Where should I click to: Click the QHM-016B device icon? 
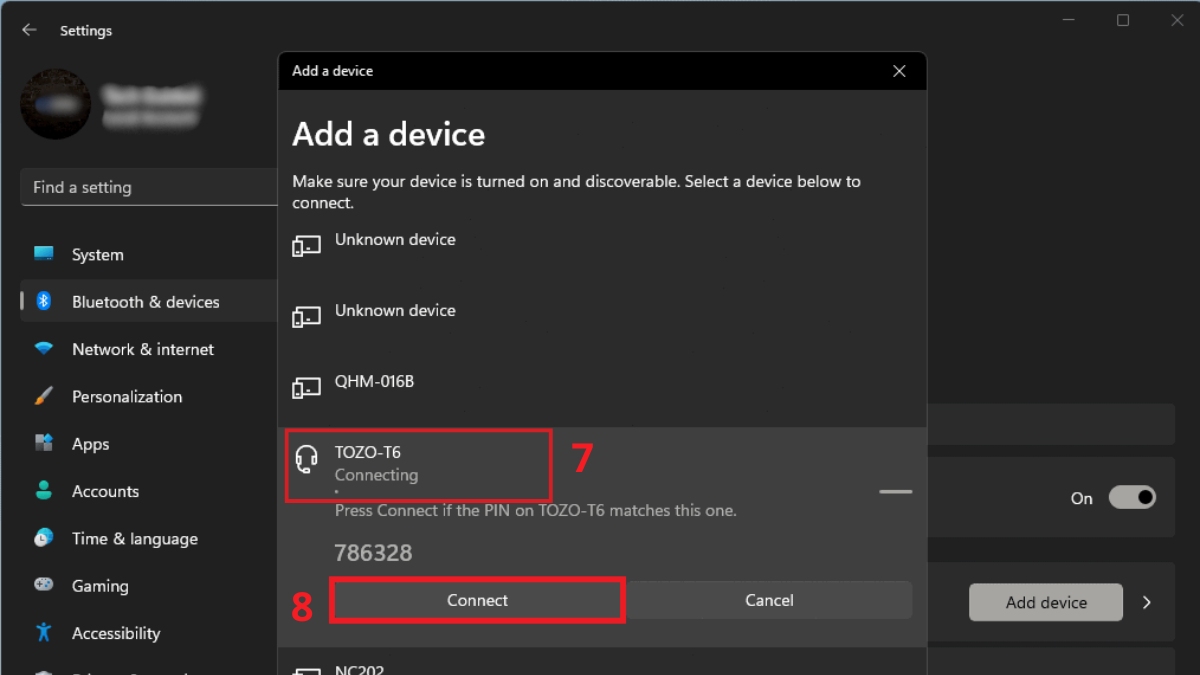[x=306, y=388]
